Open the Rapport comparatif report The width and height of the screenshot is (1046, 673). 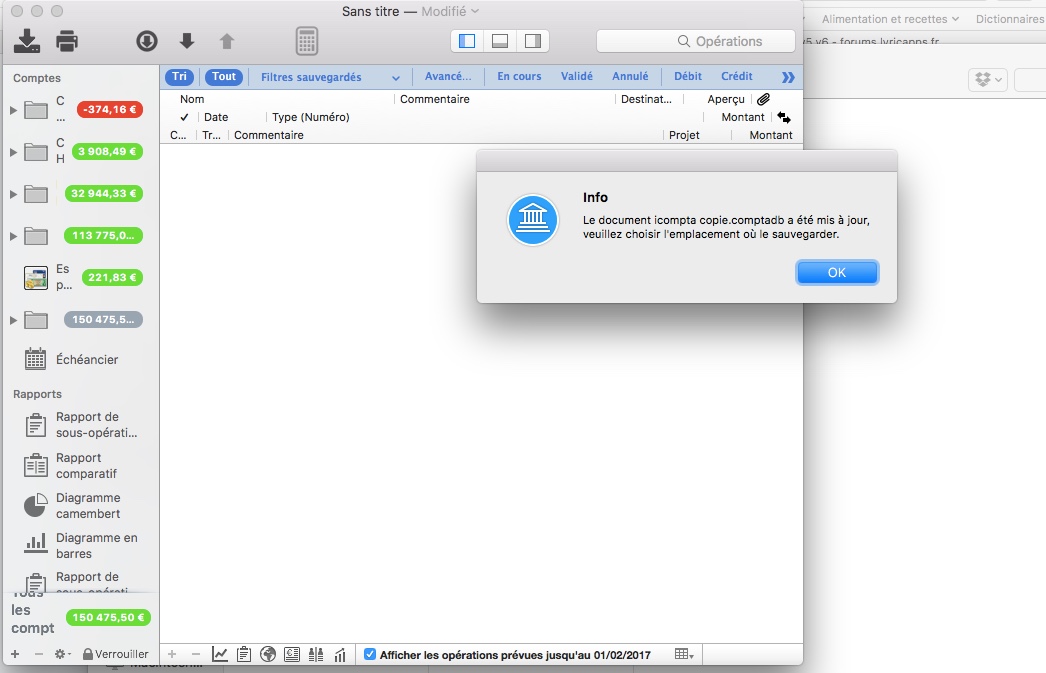coord(86,466)
